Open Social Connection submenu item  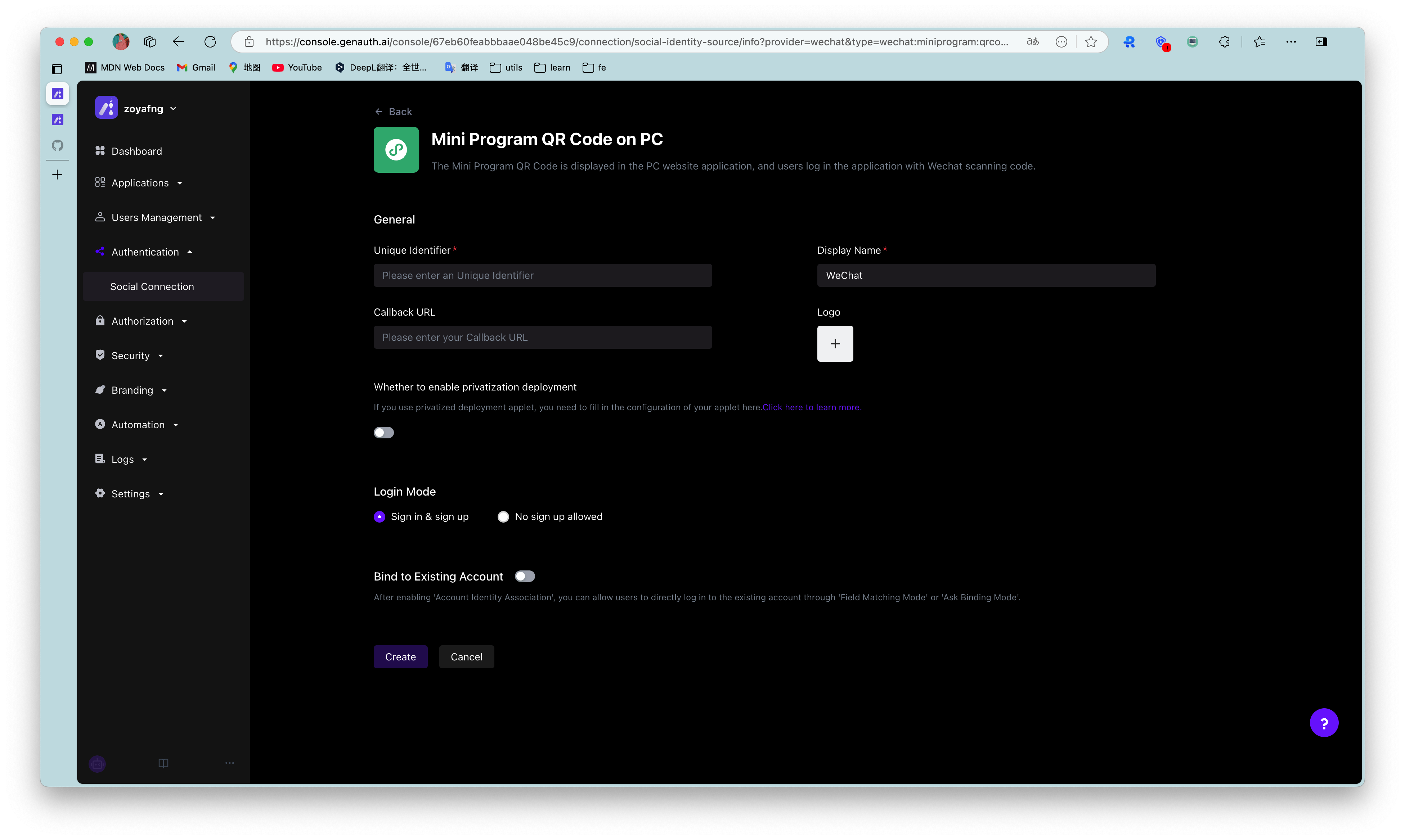click(x=164, y=286)
